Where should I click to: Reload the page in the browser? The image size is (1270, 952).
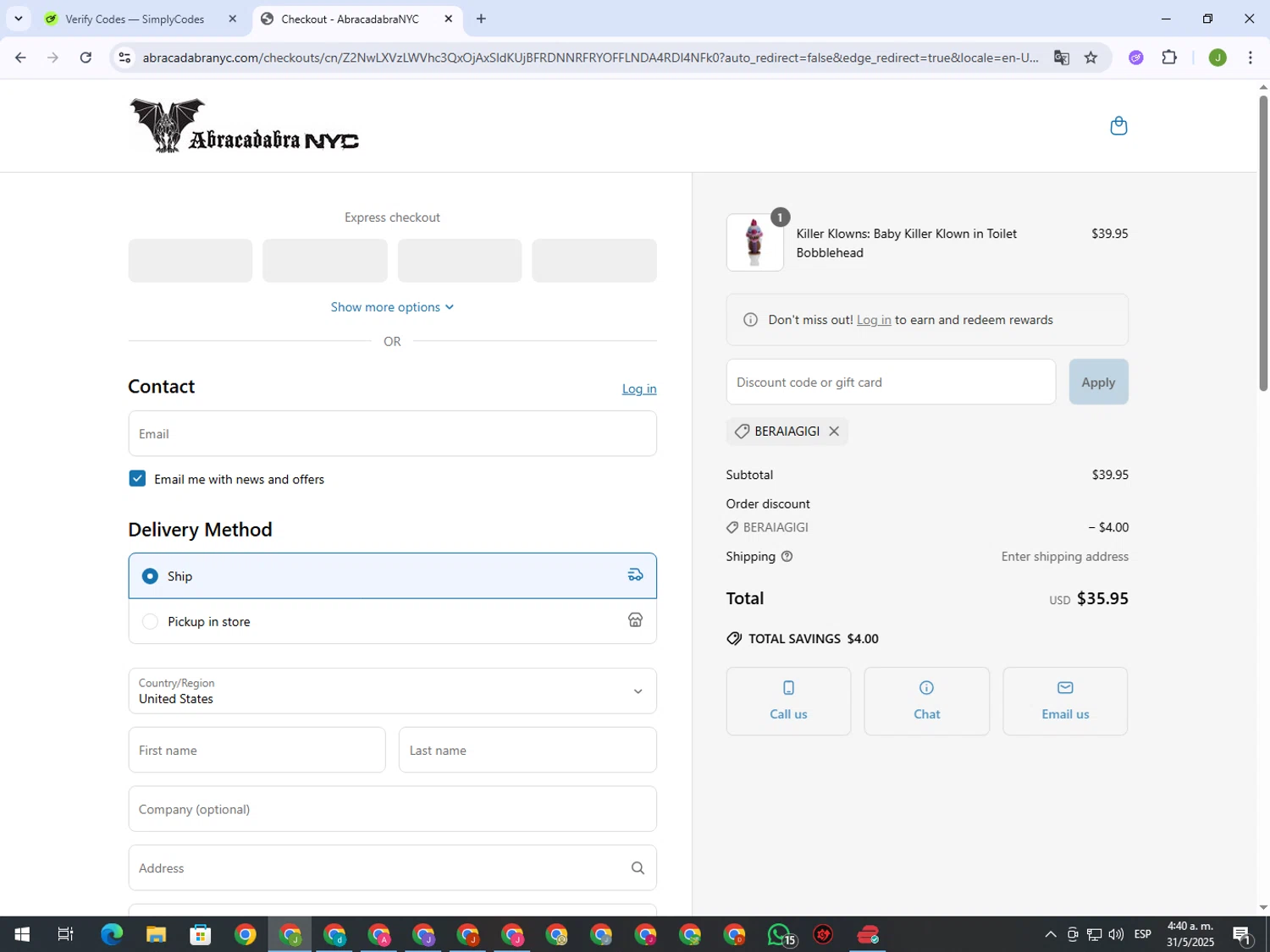86,58
